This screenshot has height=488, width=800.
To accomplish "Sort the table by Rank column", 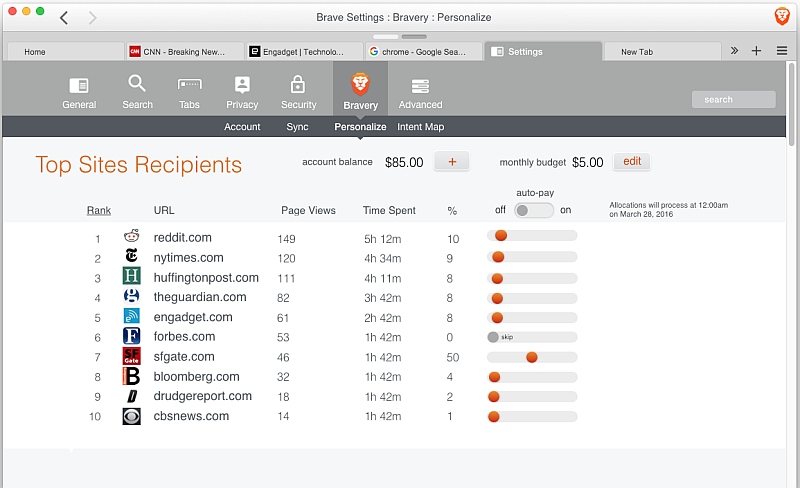I will [99, 210].
